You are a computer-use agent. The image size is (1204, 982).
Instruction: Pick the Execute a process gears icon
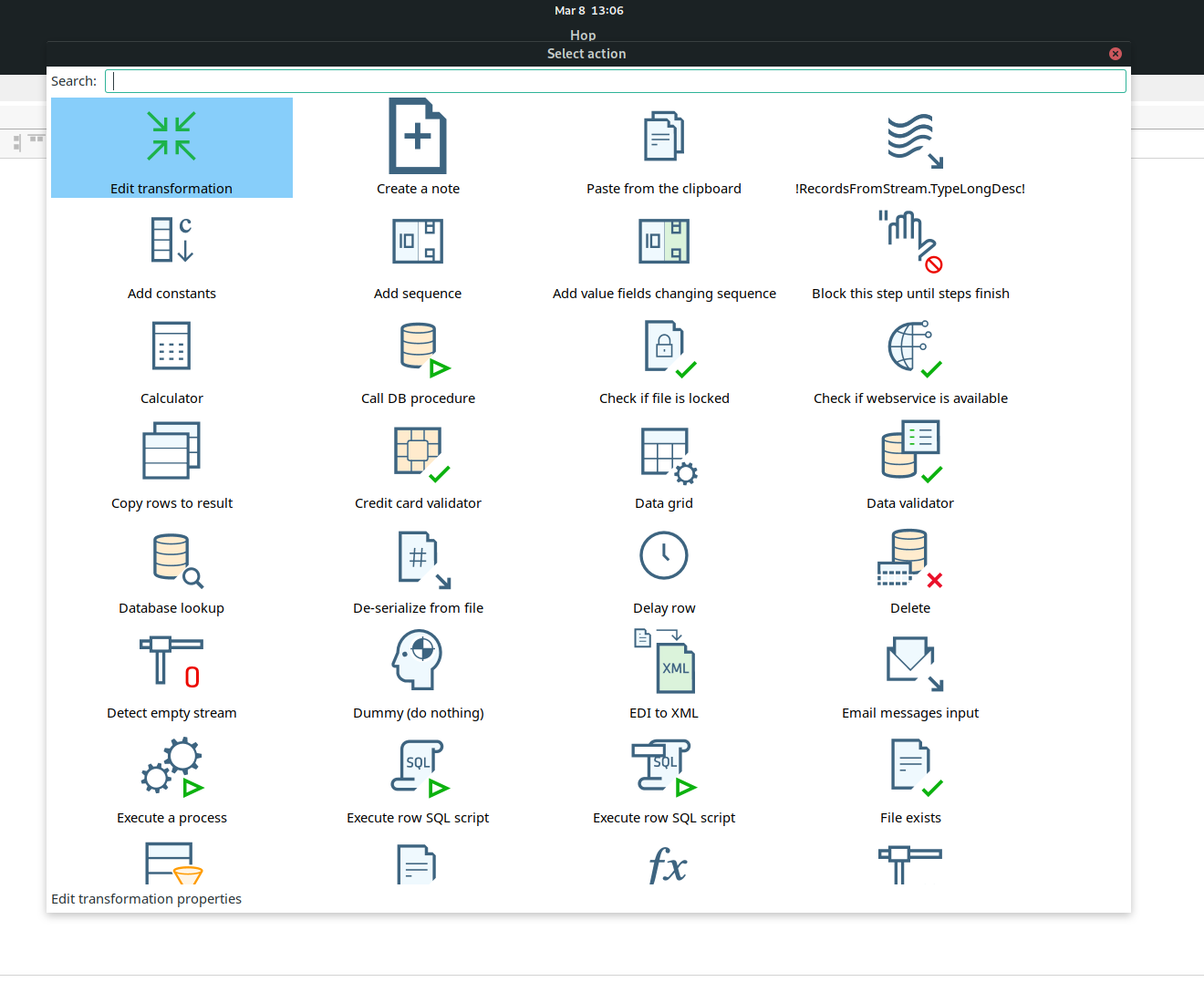(171, 767)
